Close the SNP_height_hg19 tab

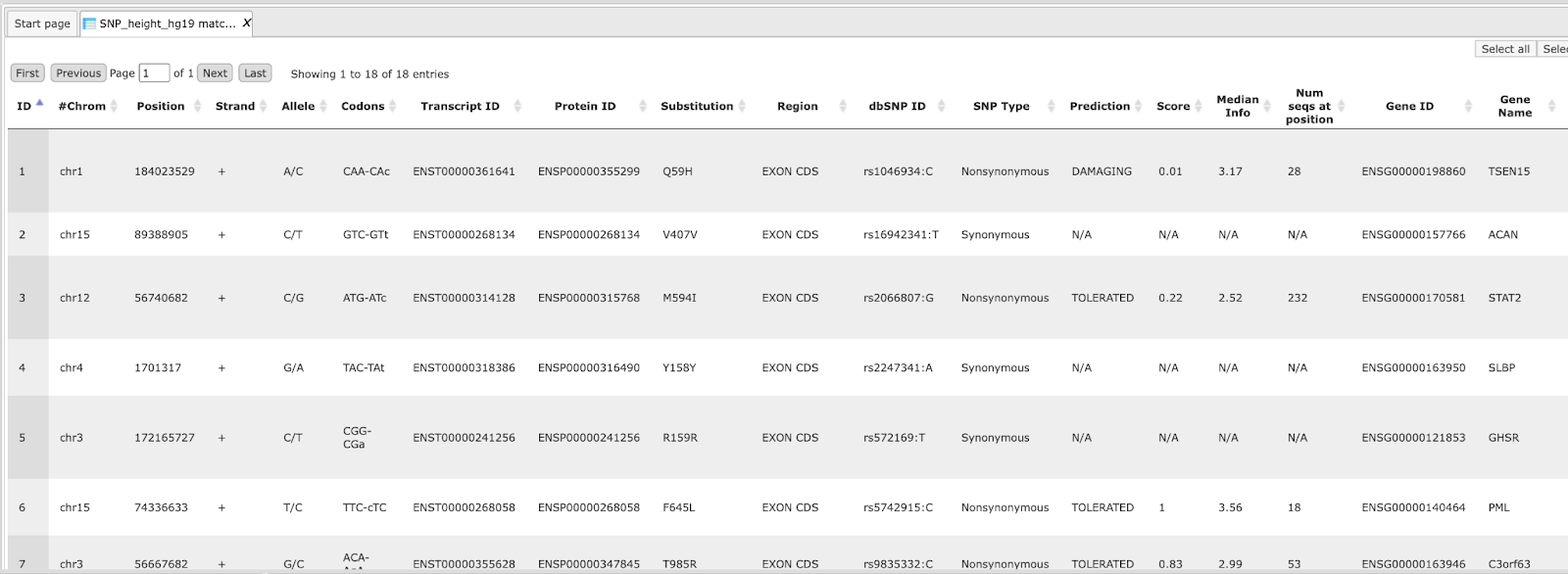coord(247,23)
